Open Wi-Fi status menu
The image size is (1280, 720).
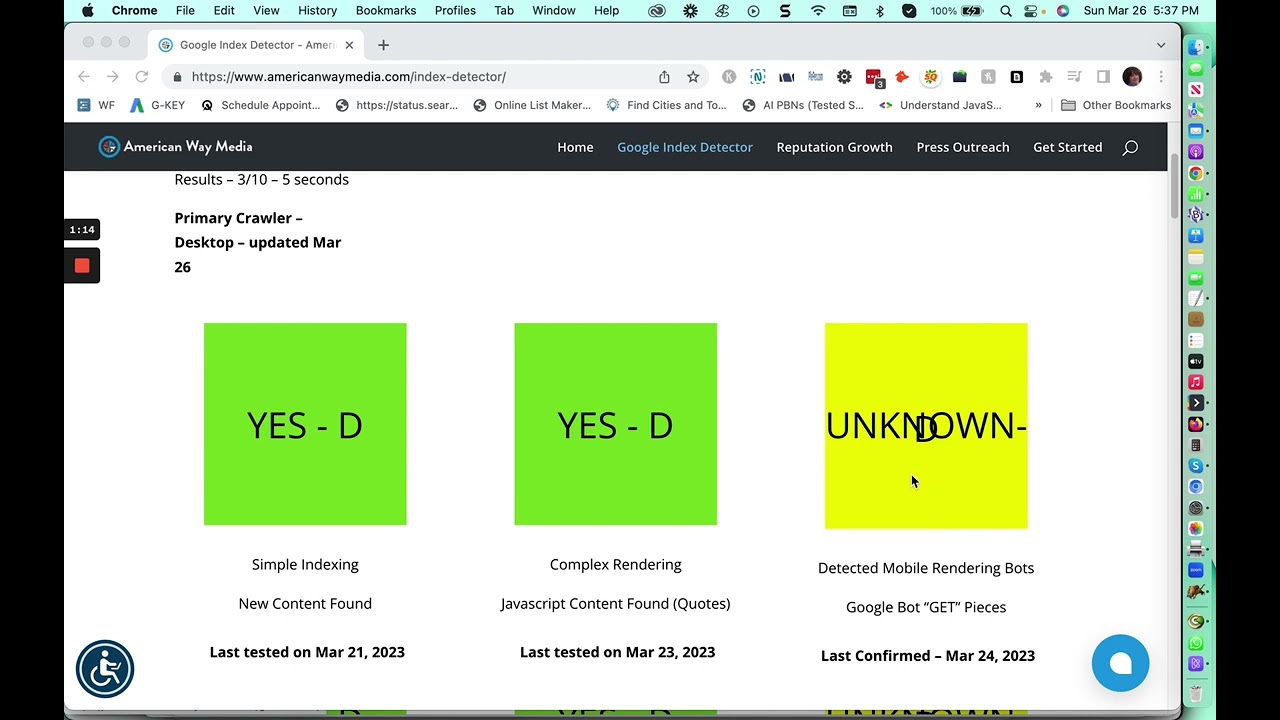click(x=818, y=11)
